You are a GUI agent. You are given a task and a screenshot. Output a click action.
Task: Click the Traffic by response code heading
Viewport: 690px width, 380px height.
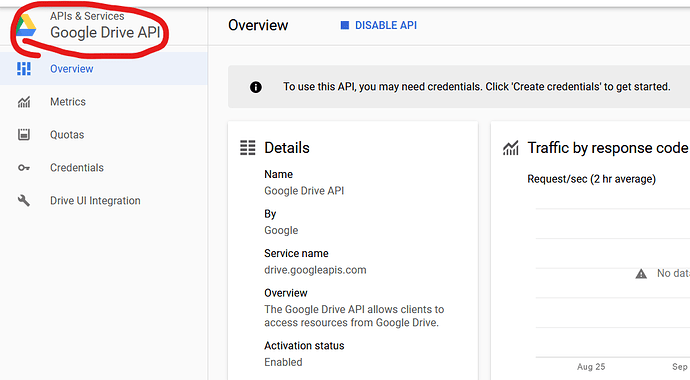[608, 148]
